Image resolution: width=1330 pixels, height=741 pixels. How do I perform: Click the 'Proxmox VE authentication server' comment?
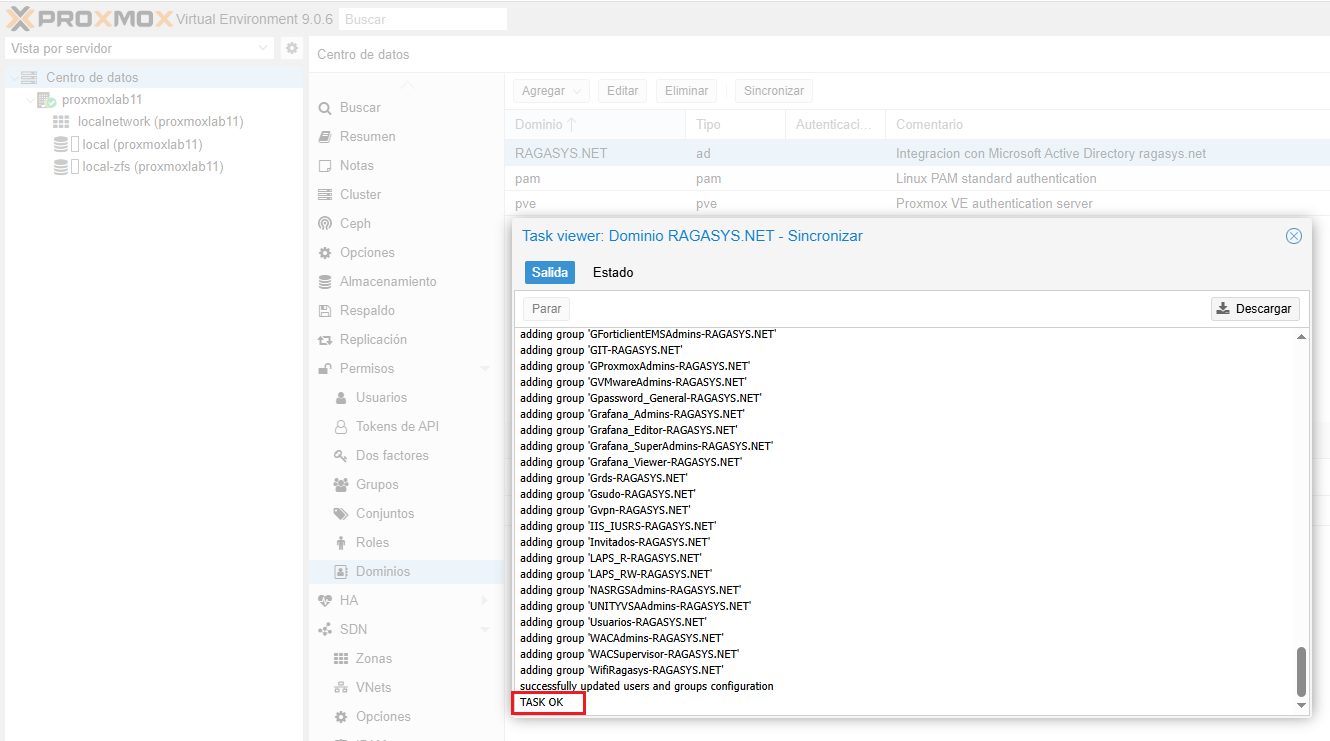coord(994,204)
